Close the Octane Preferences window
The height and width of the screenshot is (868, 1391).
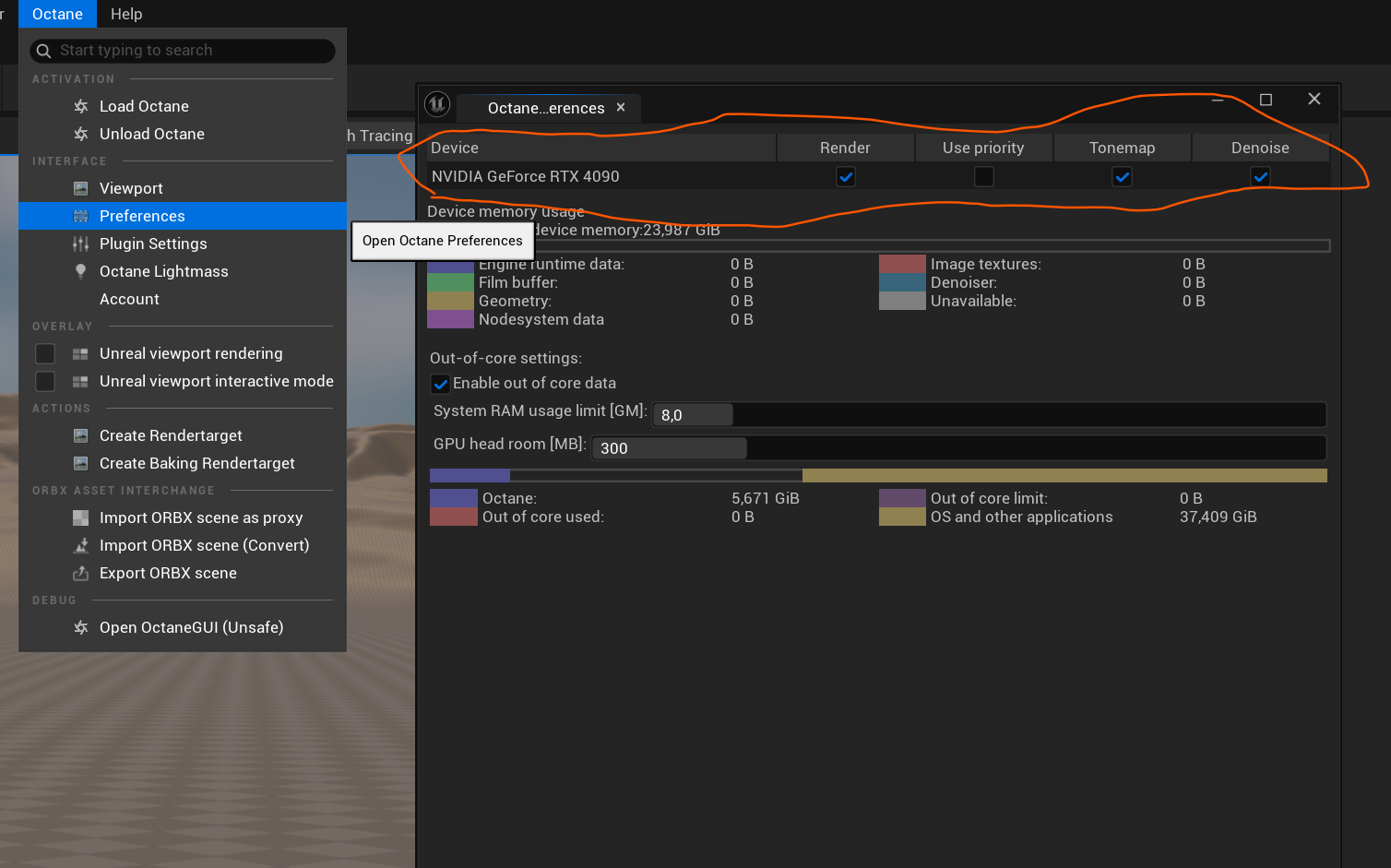(x=1314, y=99)
